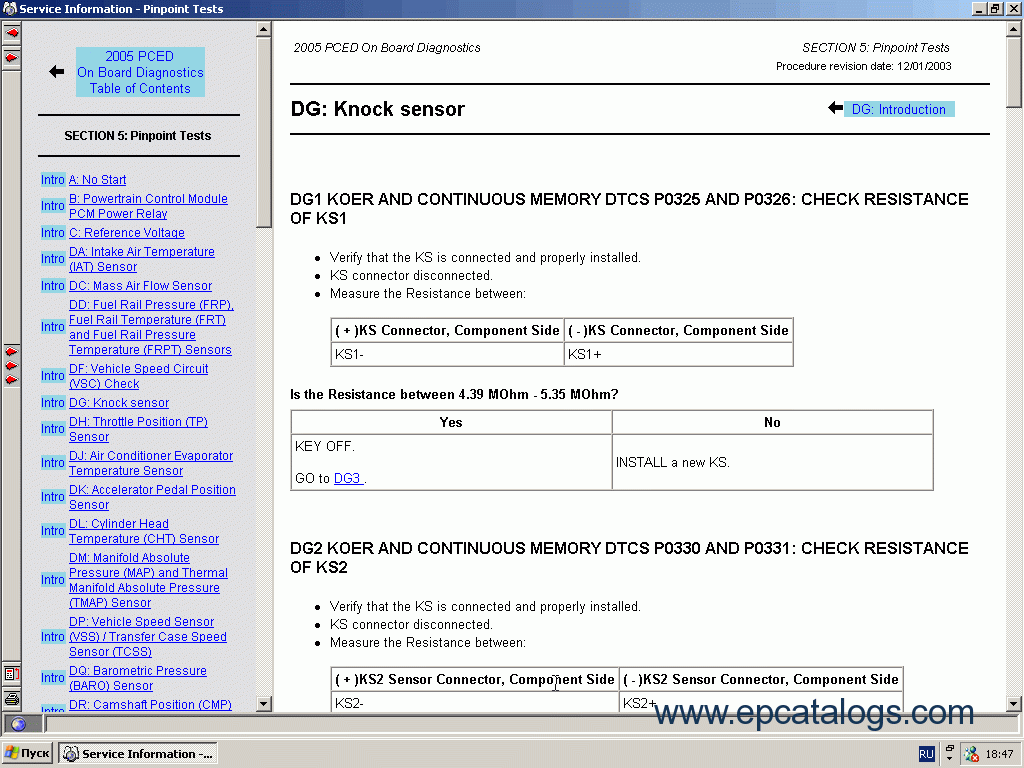Click the Пуск Start button
The image size is (1024, 768).
point(27,754)
